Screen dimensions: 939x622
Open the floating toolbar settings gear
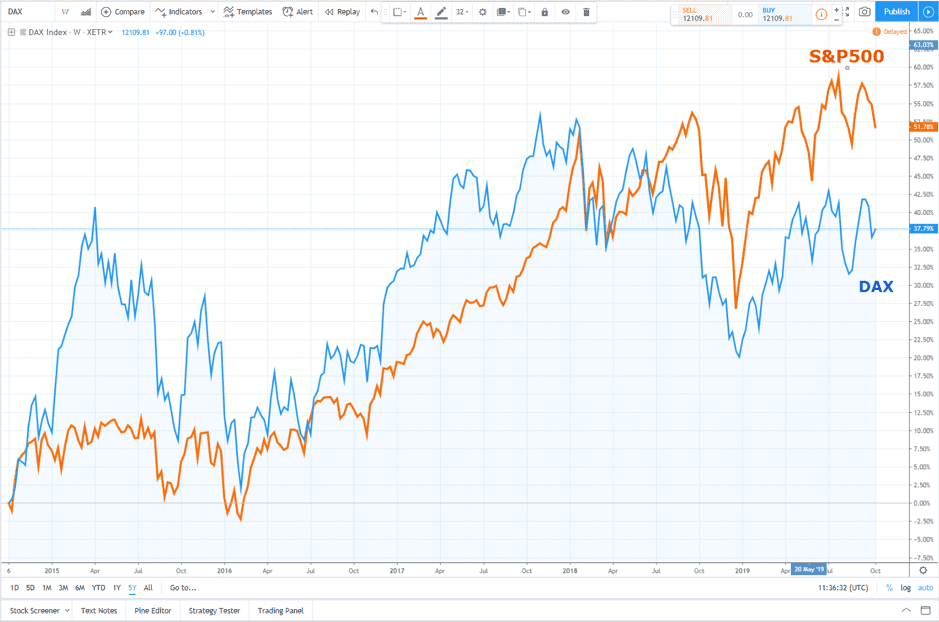(482, 12)
